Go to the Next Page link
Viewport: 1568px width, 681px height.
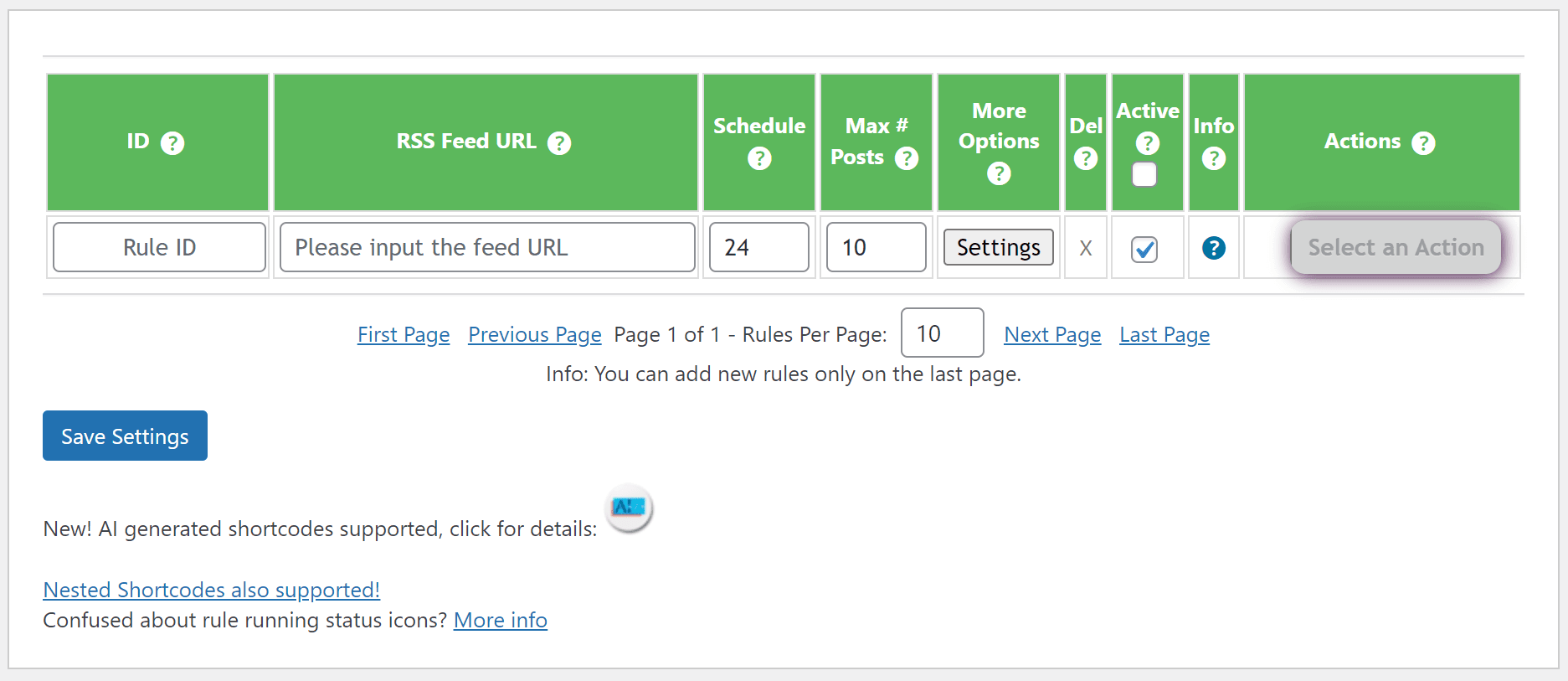tap(1052, 335)
